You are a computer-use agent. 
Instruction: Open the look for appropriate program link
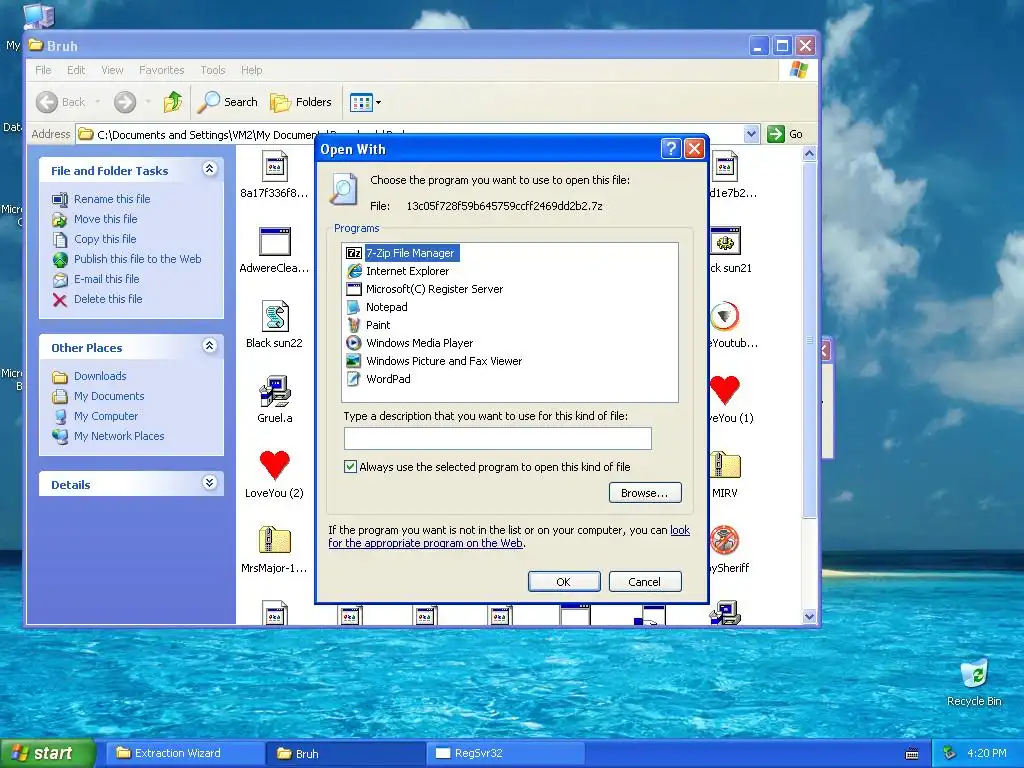pyautogui.click(x=509, y=537)
